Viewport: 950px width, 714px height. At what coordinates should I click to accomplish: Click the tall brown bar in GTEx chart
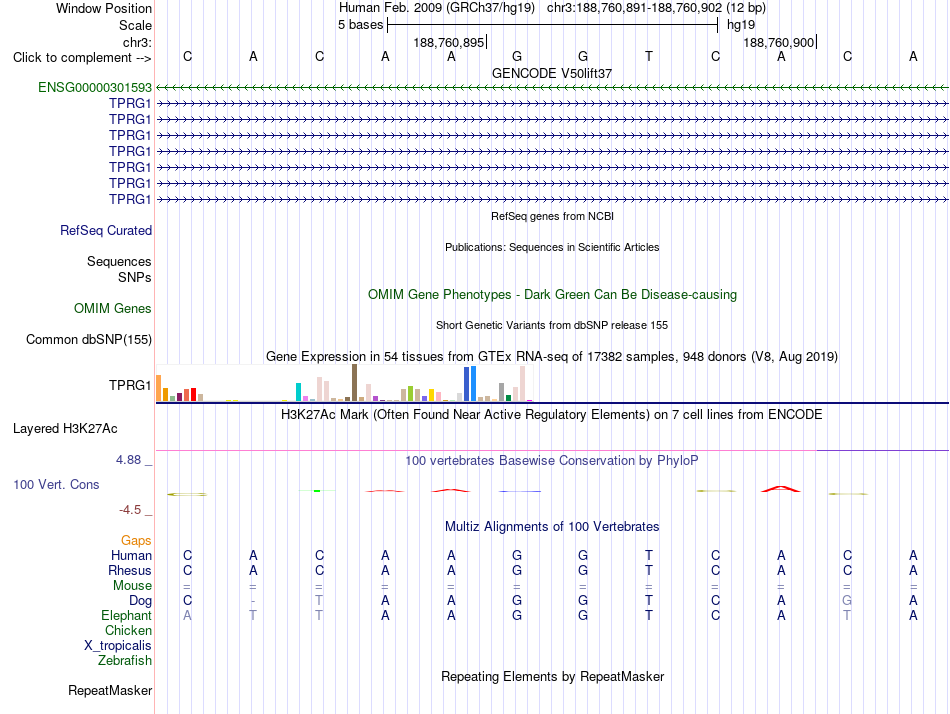(x=354, y=382)
